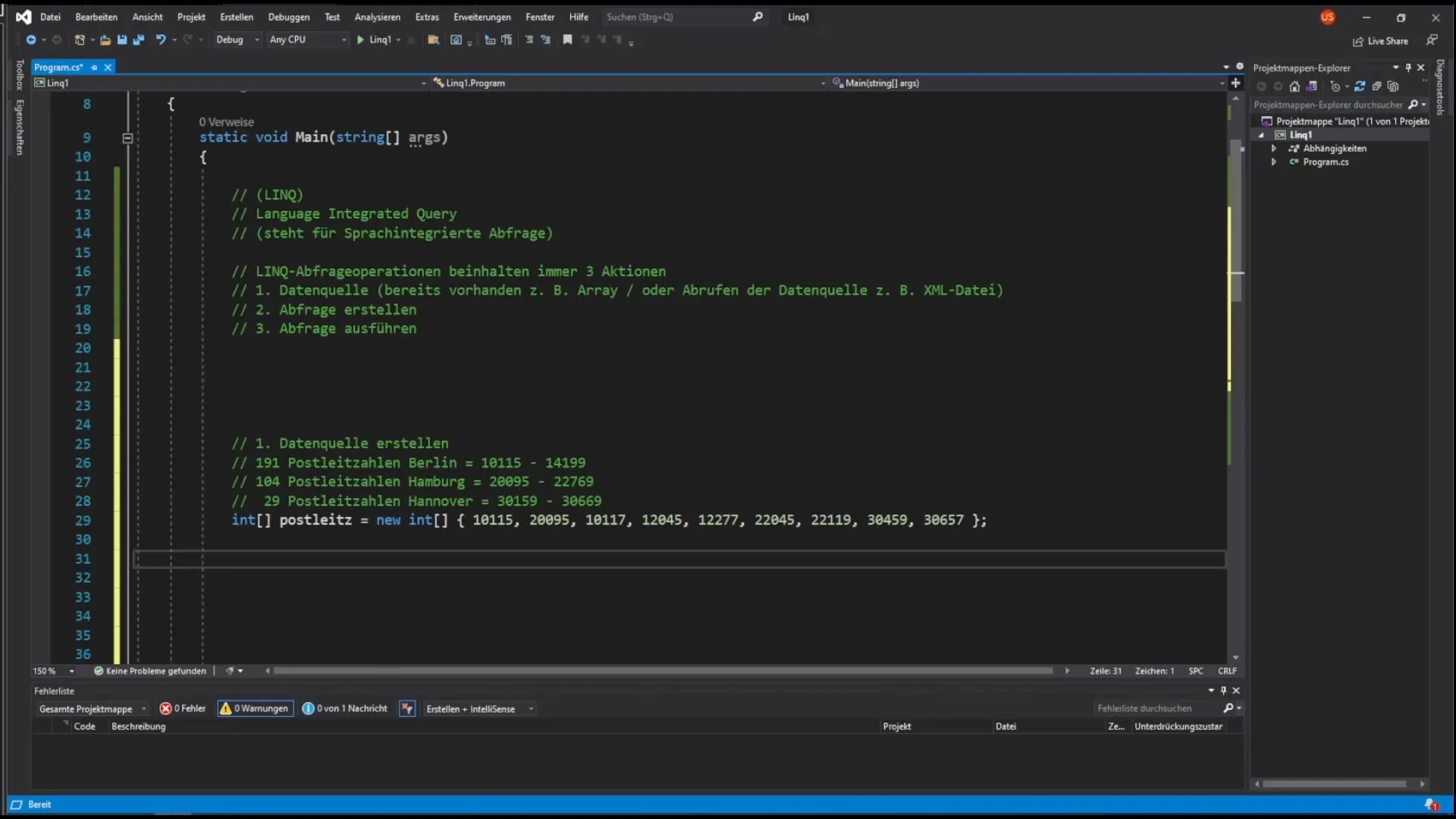Pin the Projektmappen-Explorer panel

click(1408, 67)
